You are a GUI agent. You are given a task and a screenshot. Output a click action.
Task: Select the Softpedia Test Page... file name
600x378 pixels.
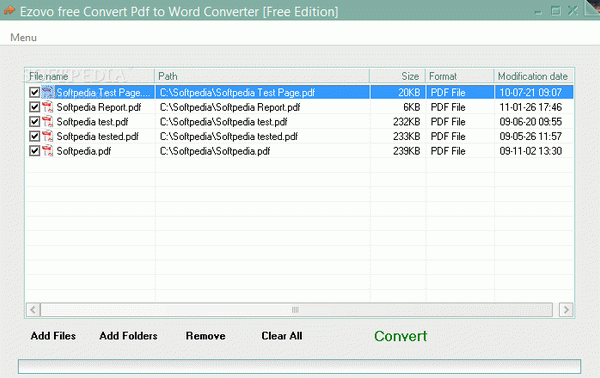[103, 92]
